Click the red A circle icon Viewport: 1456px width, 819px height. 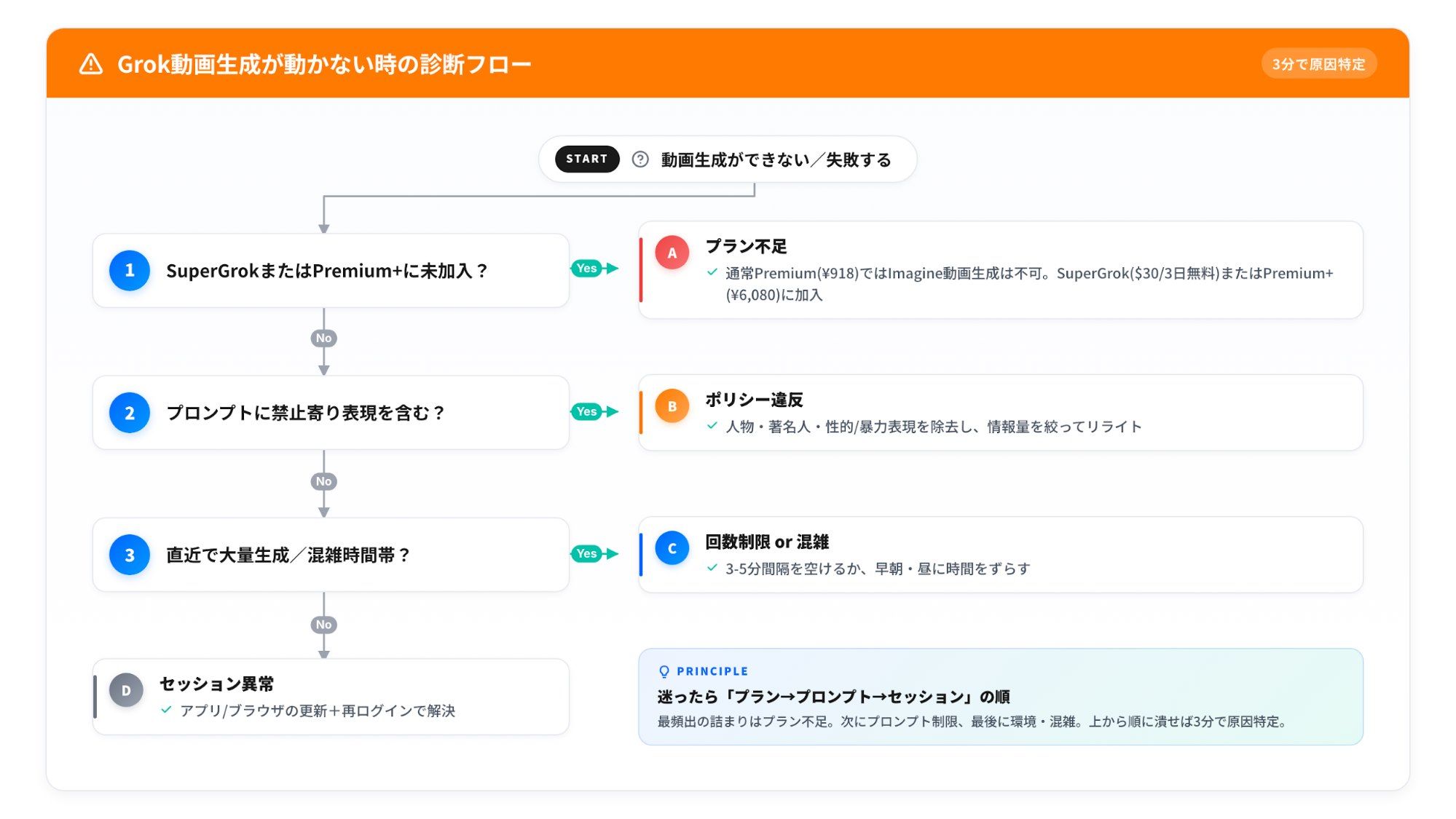pyautogui.click(x=672, y=253)
